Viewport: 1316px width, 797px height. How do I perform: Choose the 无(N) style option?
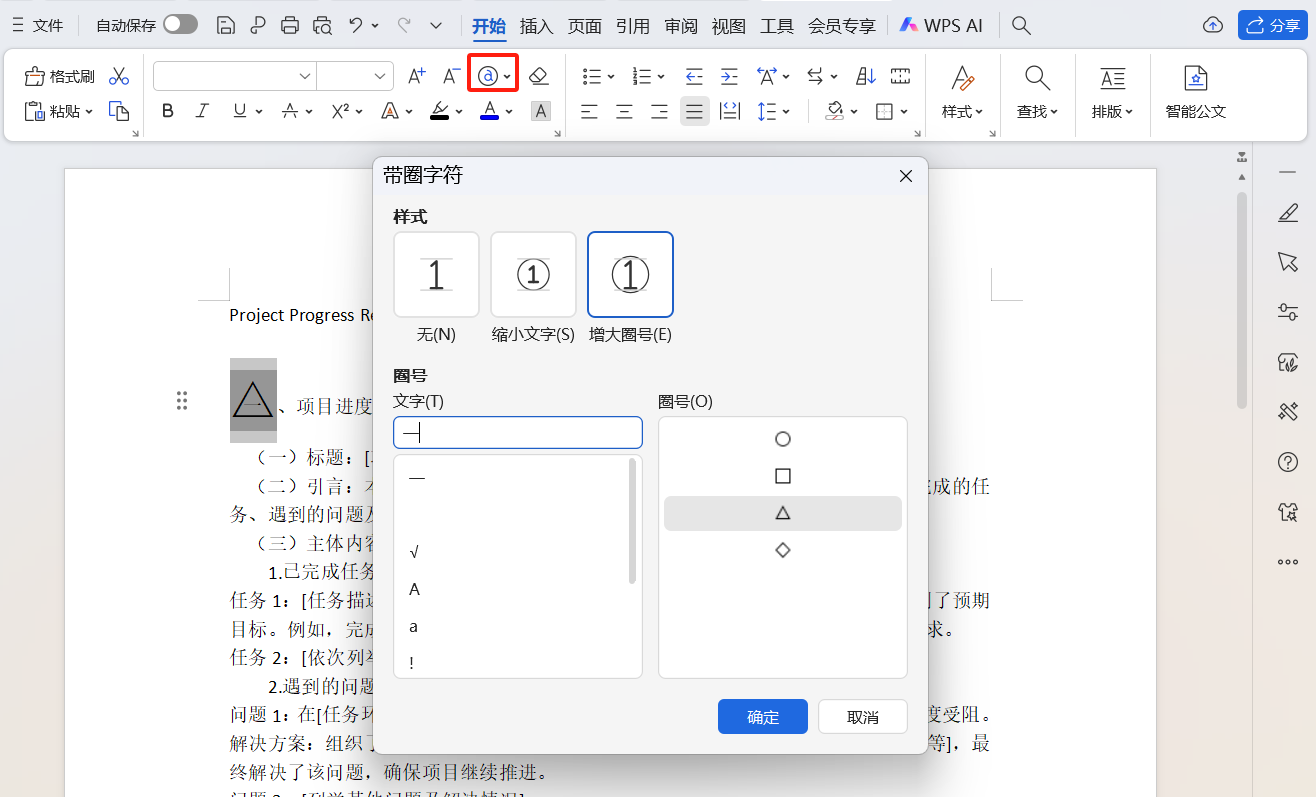pyautogui.click(x=436, y=274)
